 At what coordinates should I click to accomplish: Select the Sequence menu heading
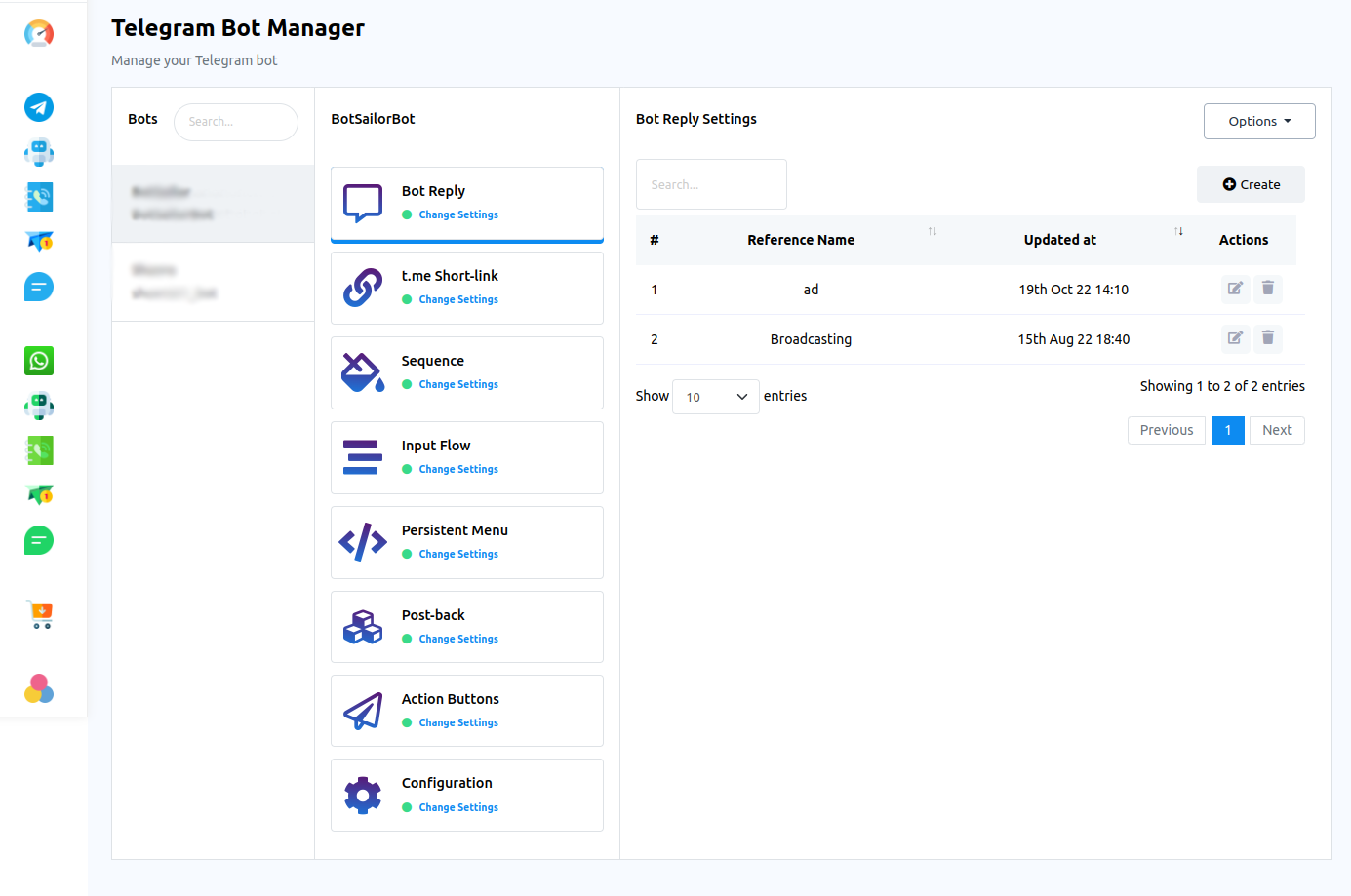click(x=433, y=361)
